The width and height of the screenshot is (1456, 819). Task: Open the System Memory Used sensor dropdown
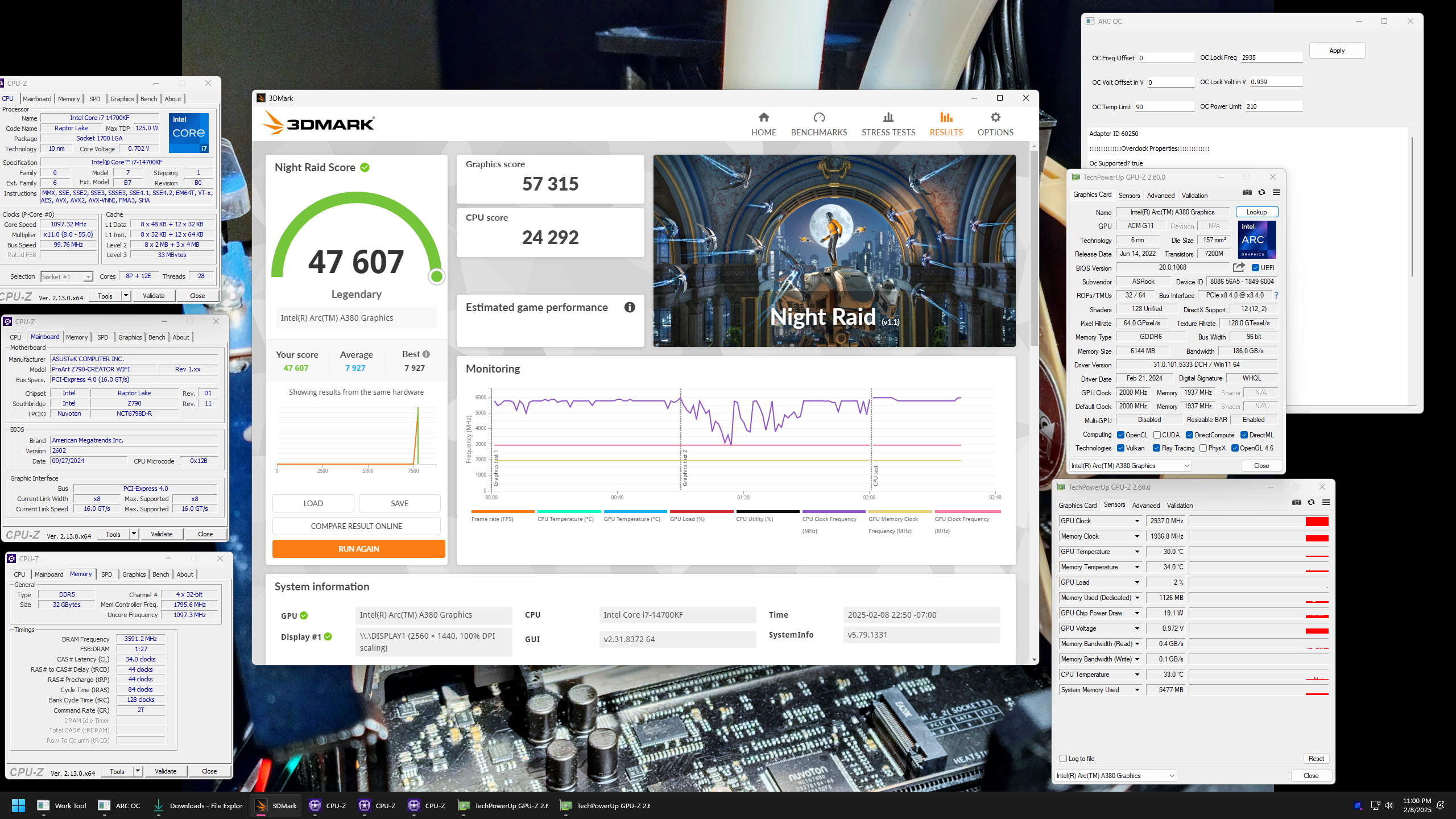click(1137, 690)
